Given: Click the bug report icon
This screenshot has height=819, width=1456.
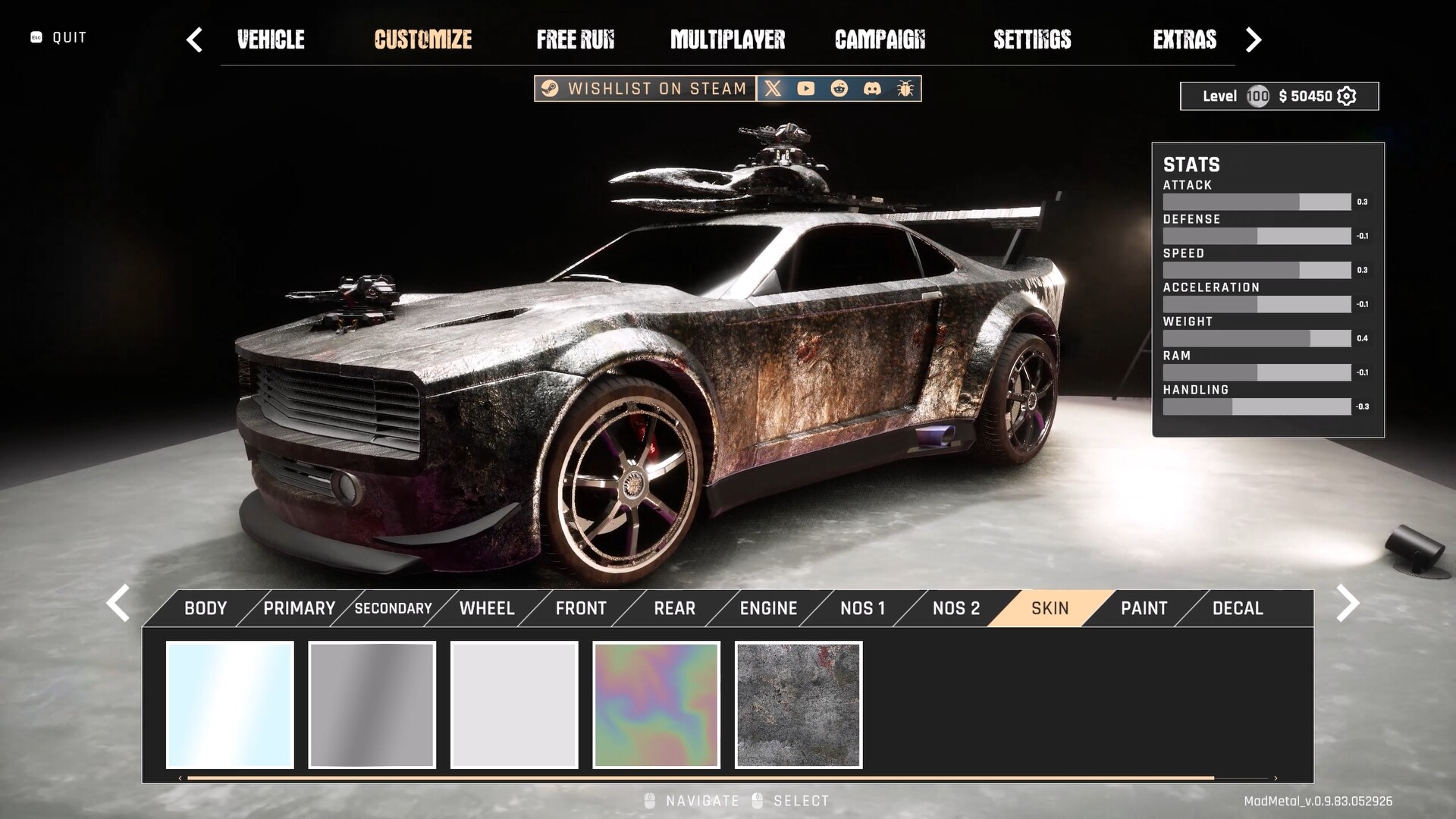Looking at the screenshot, I should coord(905,89).
